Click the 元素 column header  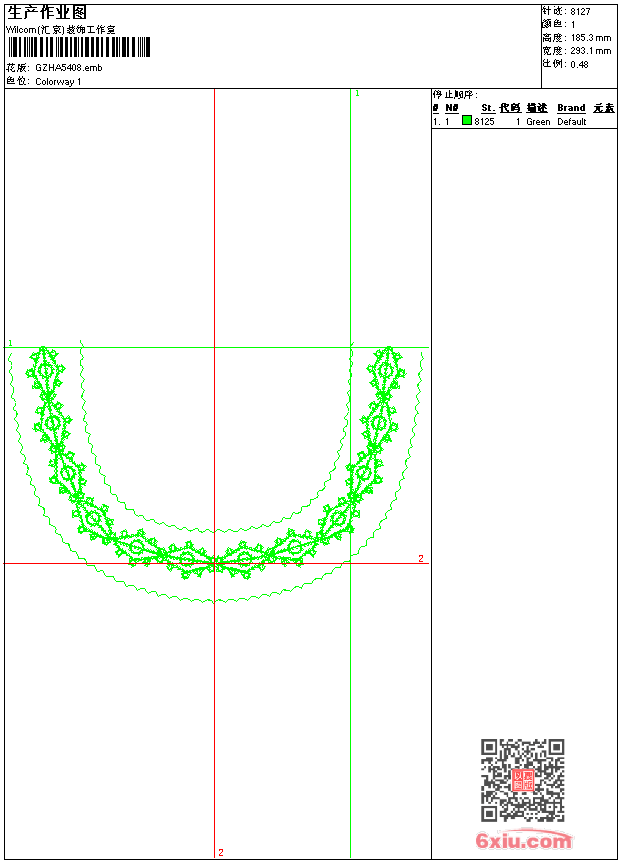pos(603,108)
